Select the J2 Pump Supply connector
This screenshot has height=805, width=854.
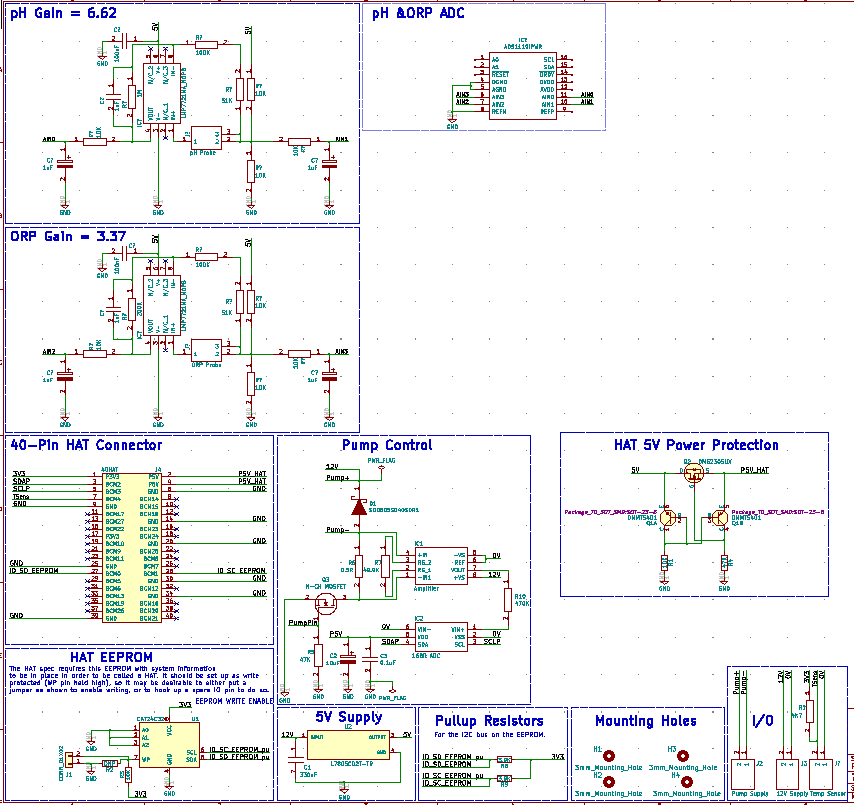click(742, 774)
